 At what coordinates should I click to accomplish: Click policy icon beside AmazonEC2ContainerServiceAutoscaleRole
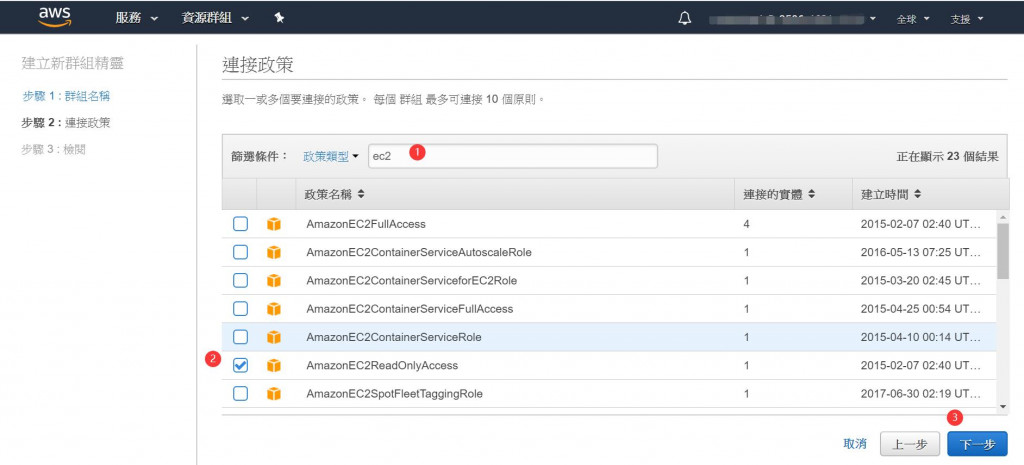pos(274,252)
